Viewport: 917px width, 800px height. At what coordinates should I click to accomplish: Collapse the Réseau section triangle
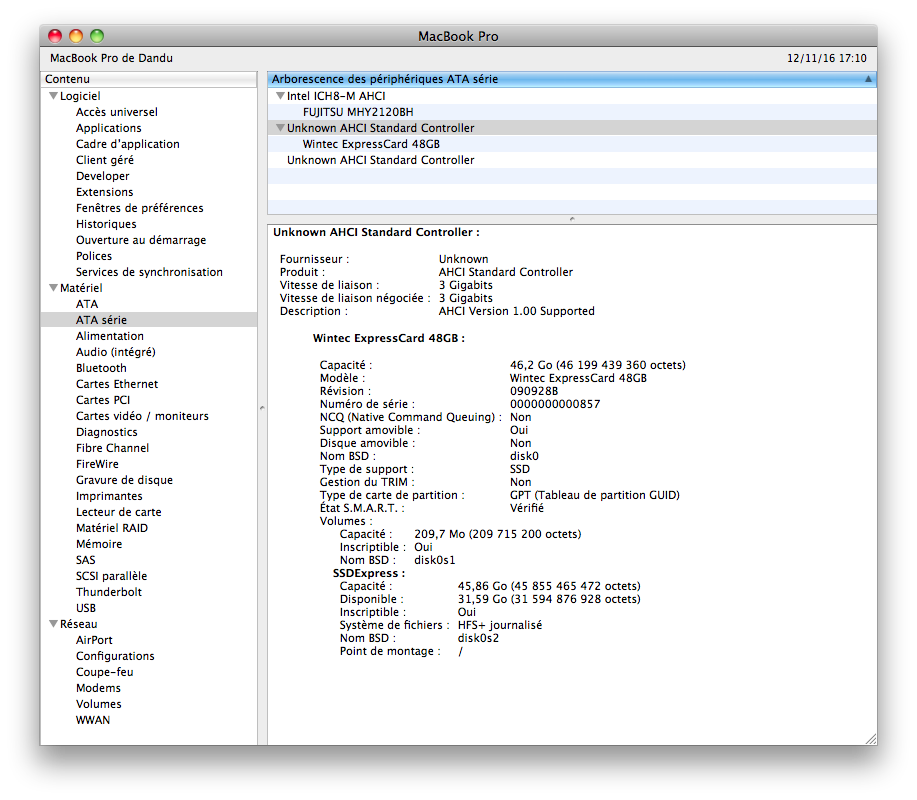pos(53,624)
